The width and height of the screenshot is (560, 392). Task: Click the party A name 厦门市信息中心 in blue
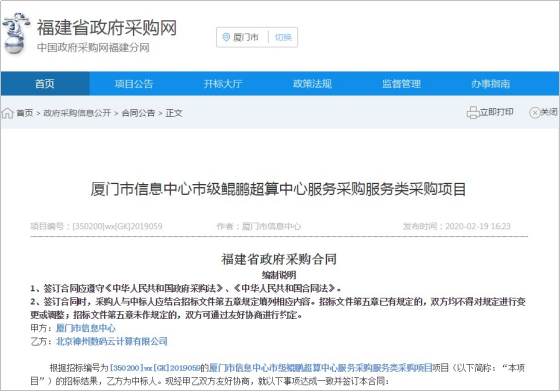click(x=86, y=328)
